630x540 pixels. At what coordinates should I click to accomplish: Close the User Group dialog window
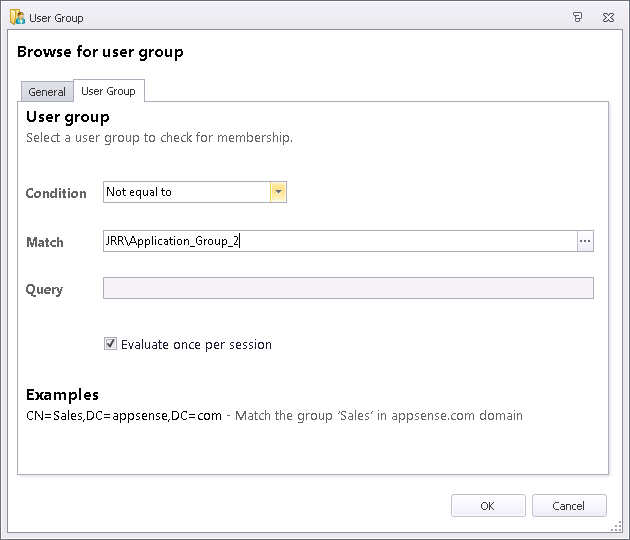click(x=608, y=17)
